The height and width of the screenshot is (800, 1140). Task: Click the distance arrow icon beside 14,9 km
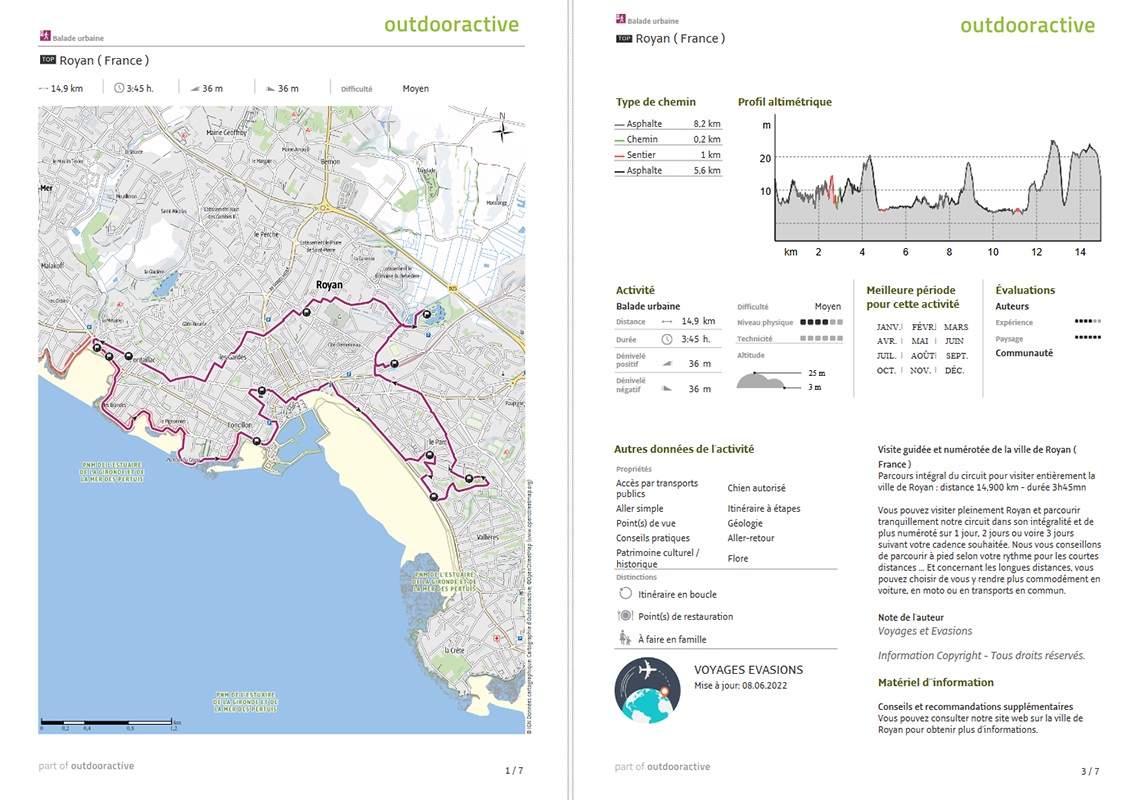click(x=667, y=321)
